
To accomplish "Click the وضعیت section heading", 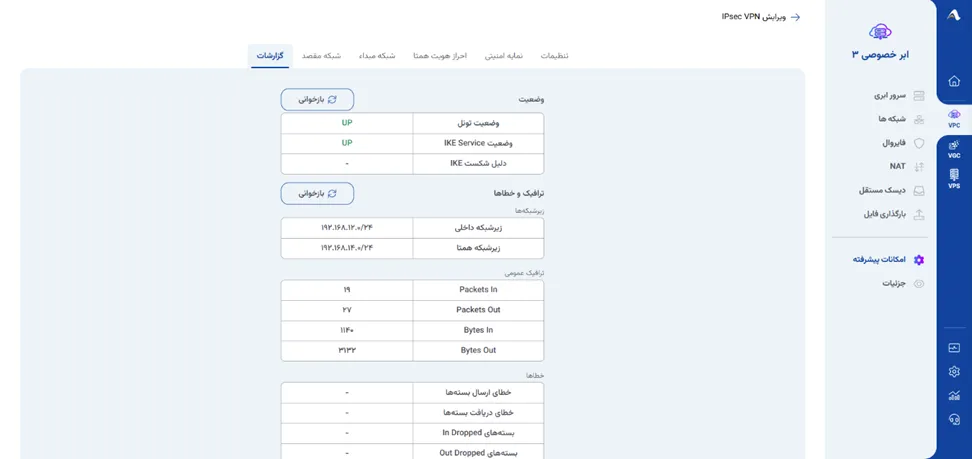I will (x=531, y=100).
